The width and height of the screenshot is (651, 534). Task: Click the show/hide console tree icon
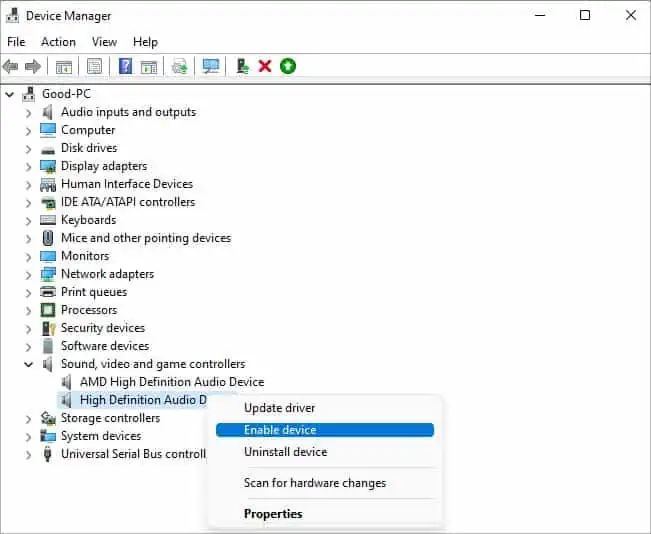pos(64,67)
